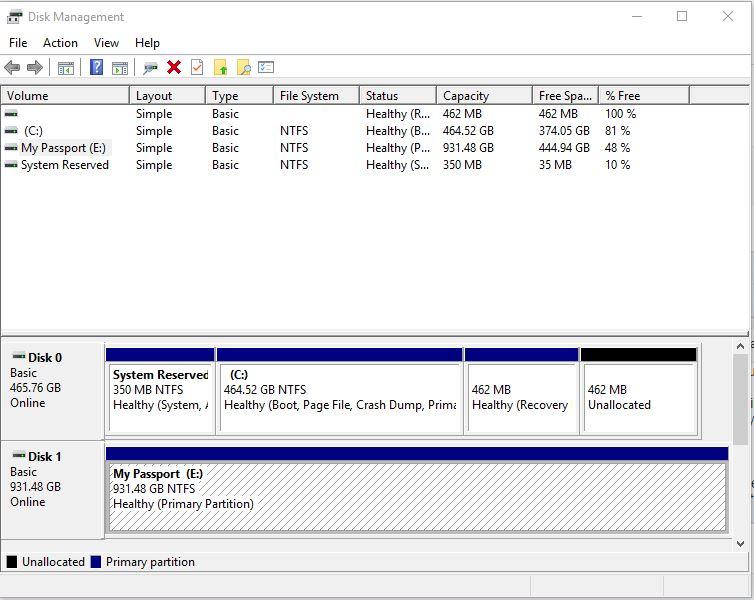Click the disk pane vertical scrollbar thumb

tap(741, 400)
